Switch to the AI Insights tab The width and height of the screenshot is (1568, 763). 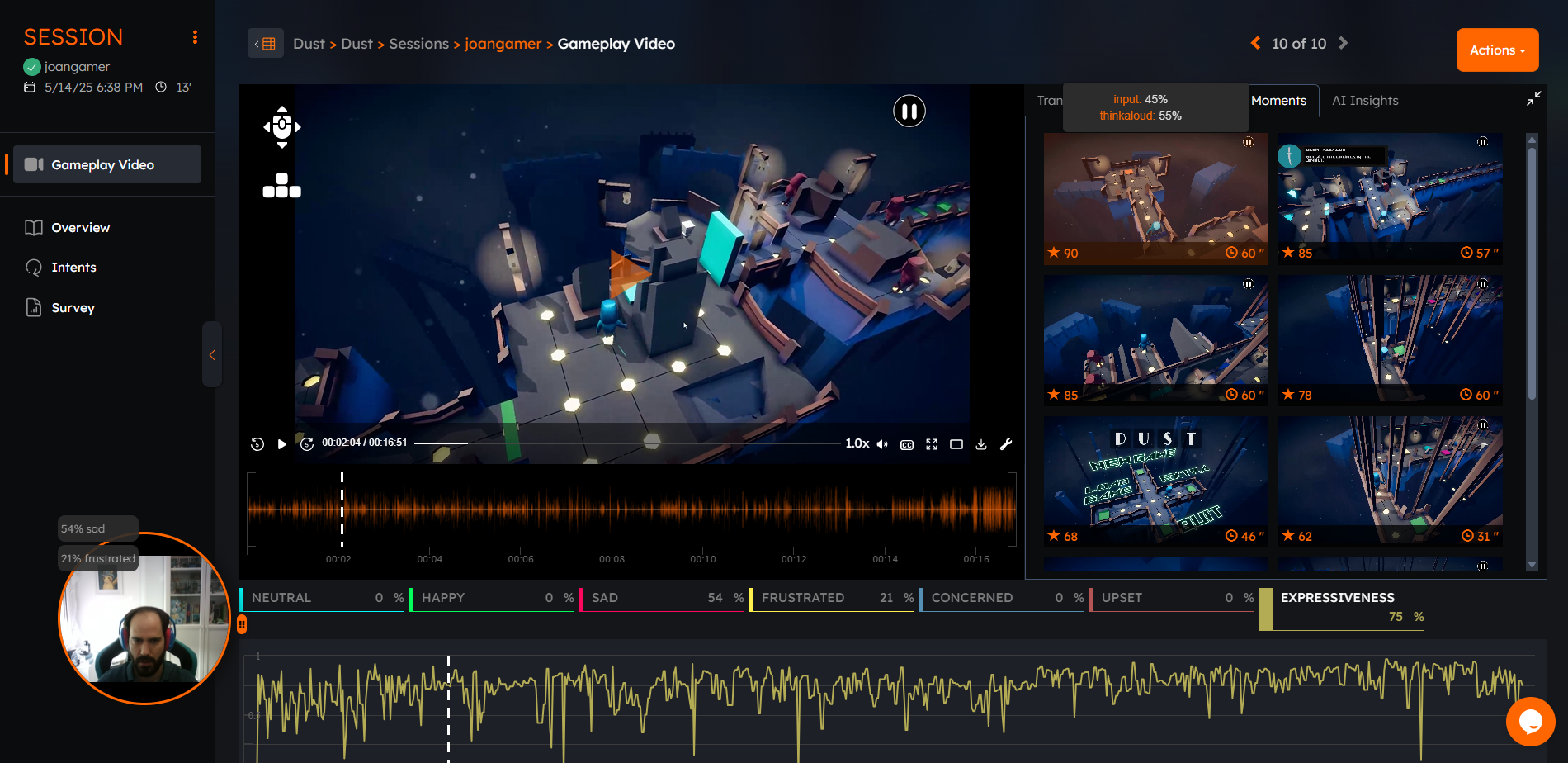pyautogui.click(x=1365, y=101)
